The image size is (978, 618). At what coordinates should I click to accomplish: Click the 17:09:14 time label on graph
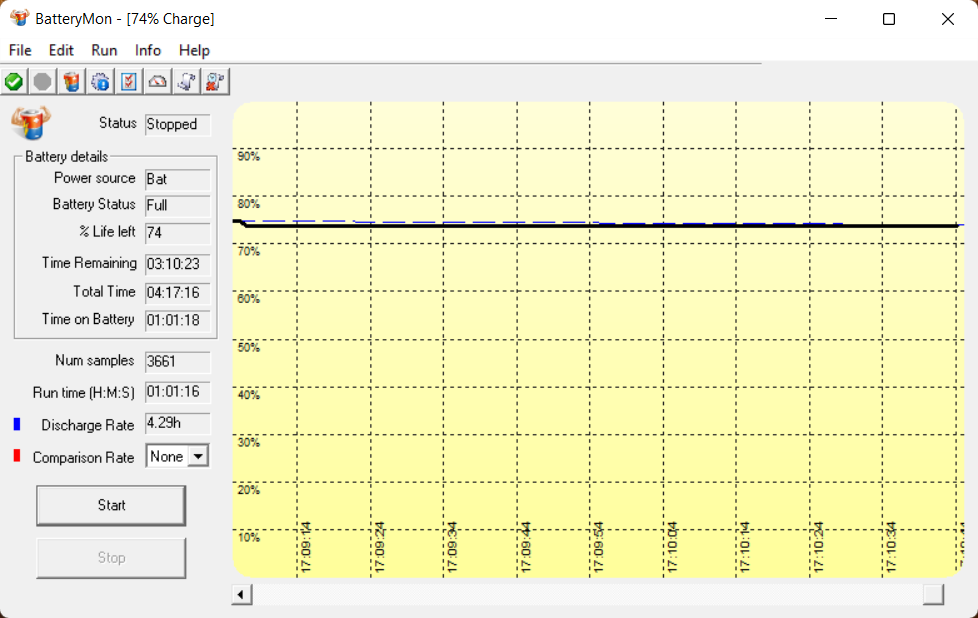[x=306, y=547]
